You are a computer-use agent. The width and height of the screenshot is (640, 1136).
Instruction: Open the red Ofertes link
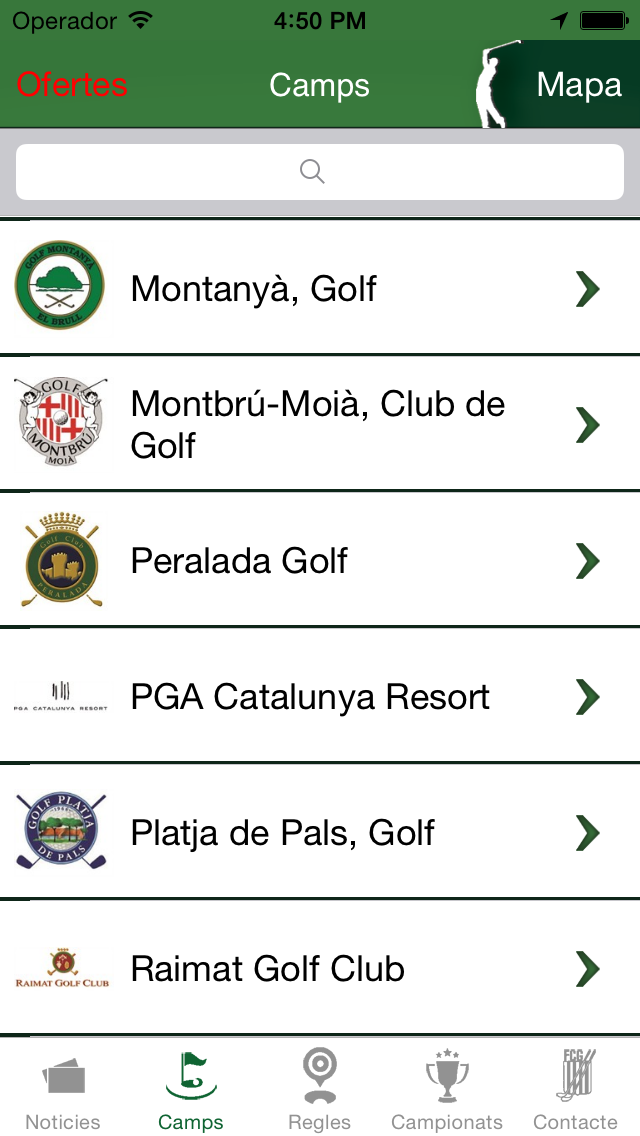70,84
